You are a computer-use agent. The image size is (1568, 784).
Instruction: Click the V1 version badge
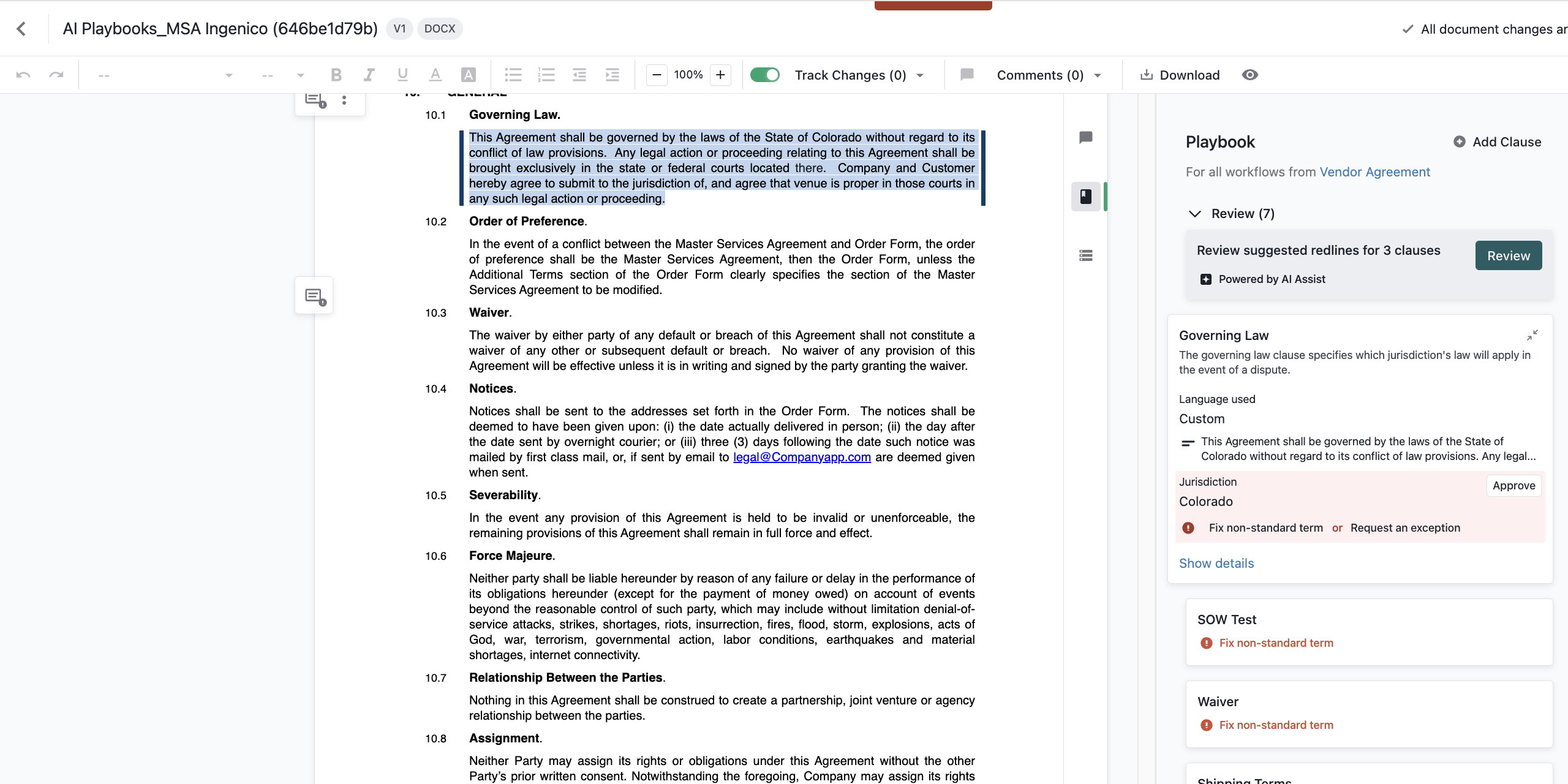399,29
